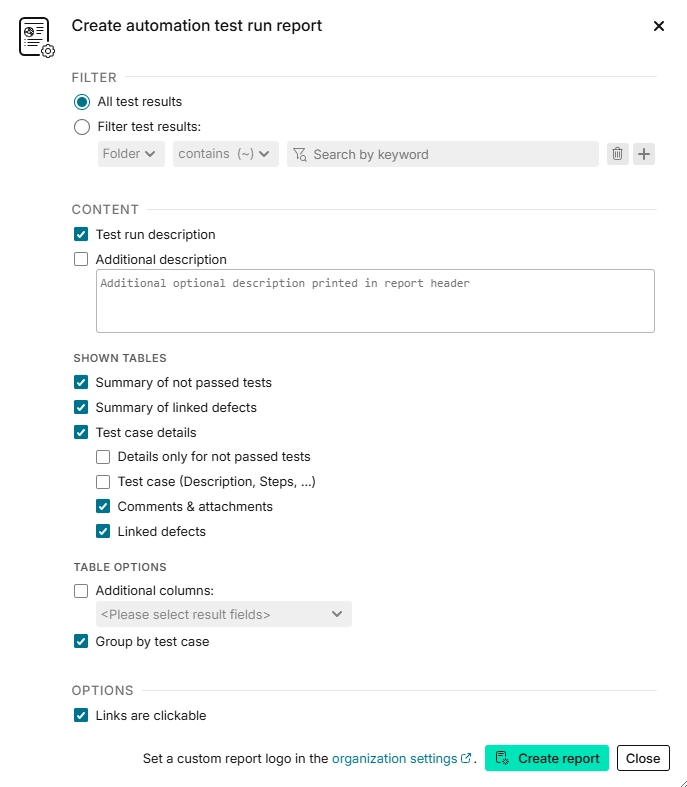The width and height of the screenshot is (687, 787).
Task: Click the Close button
Action: coord(643,758)
